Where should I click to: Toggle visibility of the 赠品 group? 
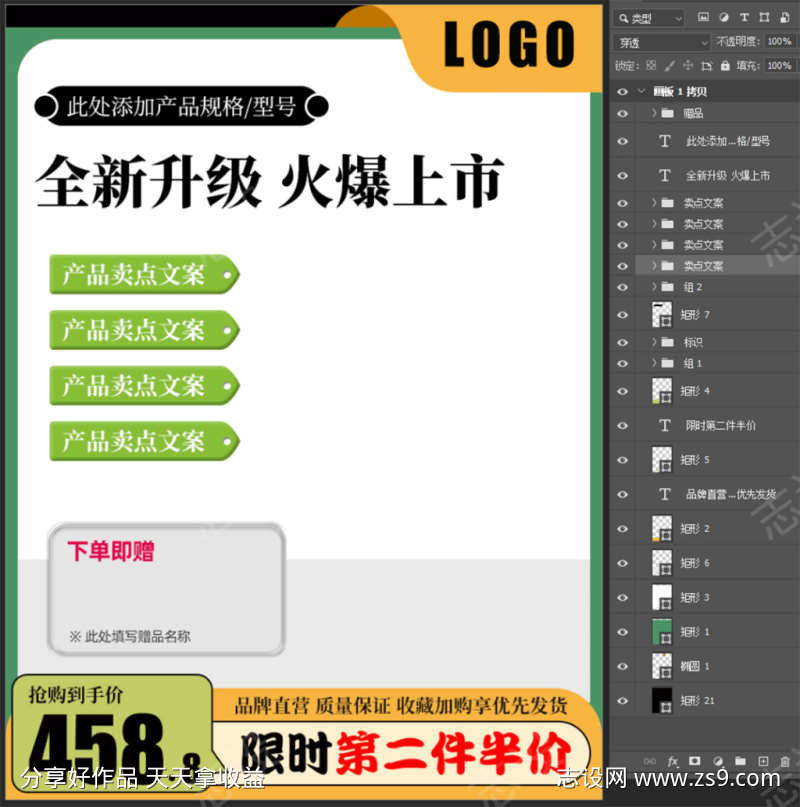[622, 113]
